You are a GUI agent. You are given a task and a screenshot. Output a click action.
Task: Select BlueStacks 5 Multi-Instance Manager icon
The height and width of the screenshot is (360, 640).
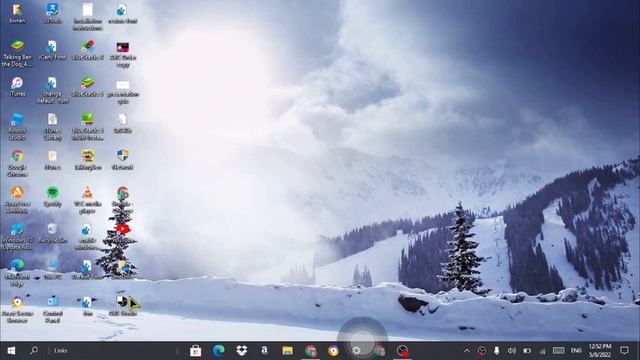(87, 127)
